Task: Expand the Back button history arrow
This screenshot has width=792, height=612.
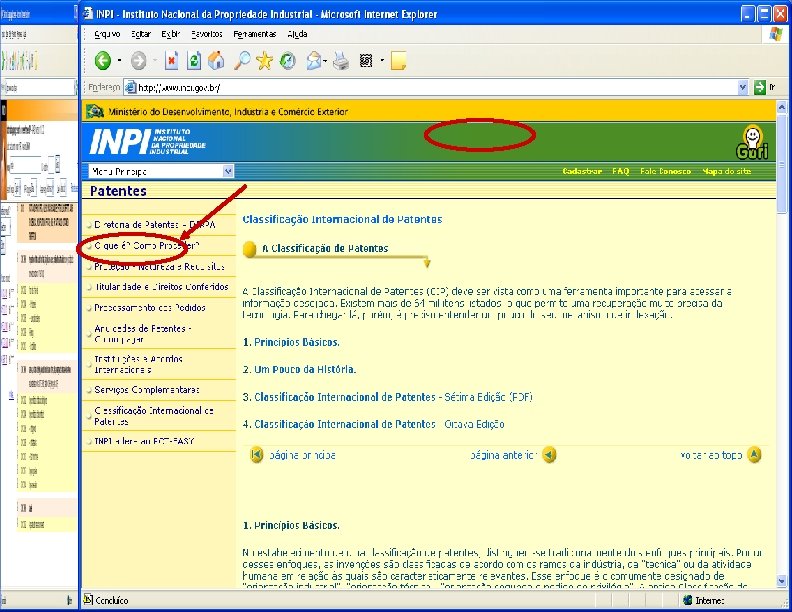Action: [119, 61]
